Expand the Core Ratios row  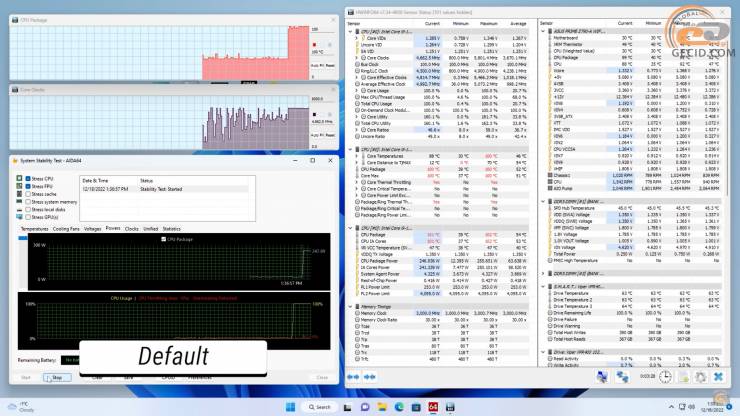tap(357, 130)
